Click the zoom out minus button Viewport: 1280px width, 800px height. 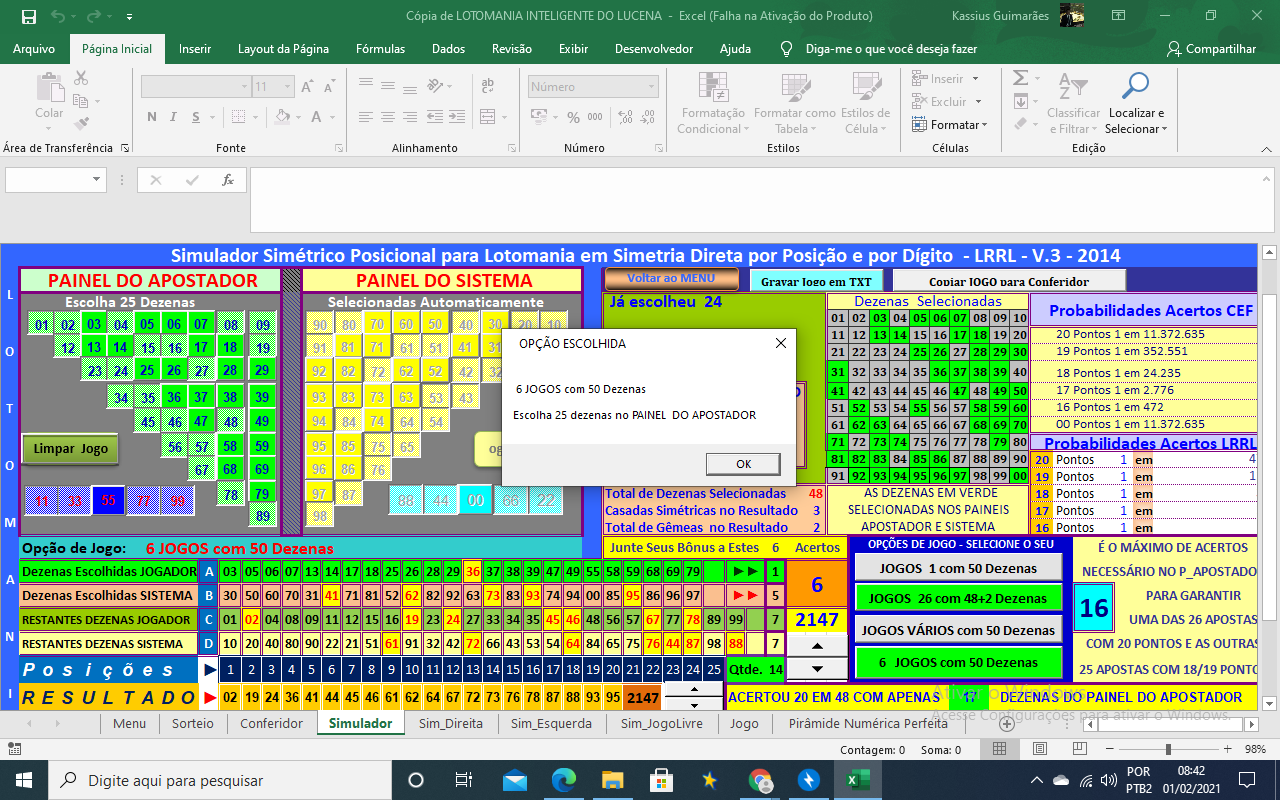(x=1109, y=749)
